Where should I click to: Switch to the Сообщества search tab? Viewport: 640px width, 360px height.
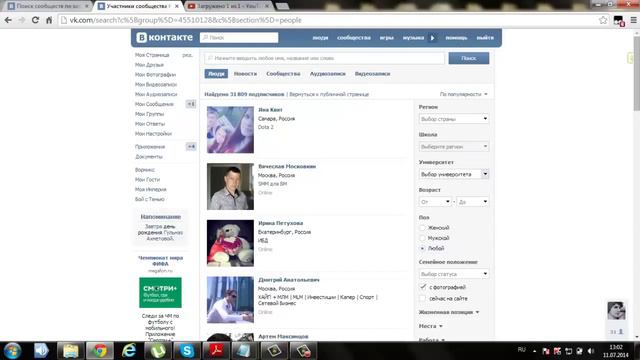click(x=283, y=74)
